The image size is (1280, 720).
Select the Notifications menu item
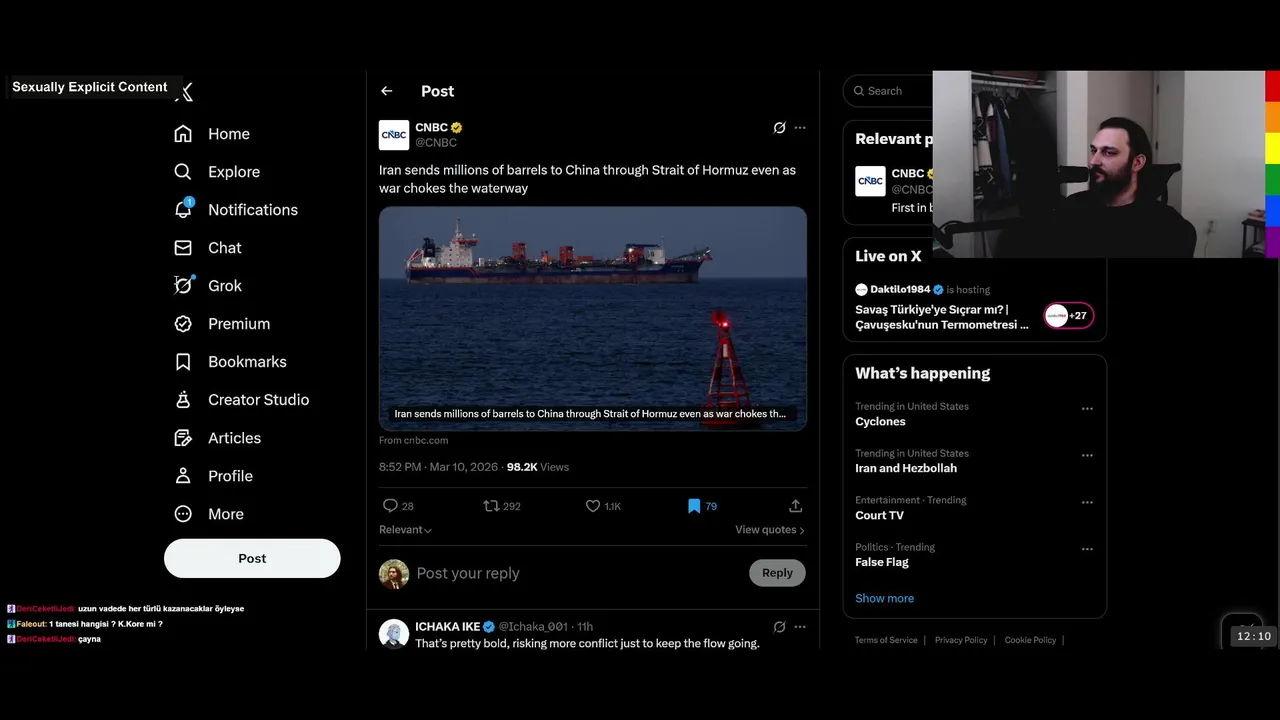[x=253, y=210]
